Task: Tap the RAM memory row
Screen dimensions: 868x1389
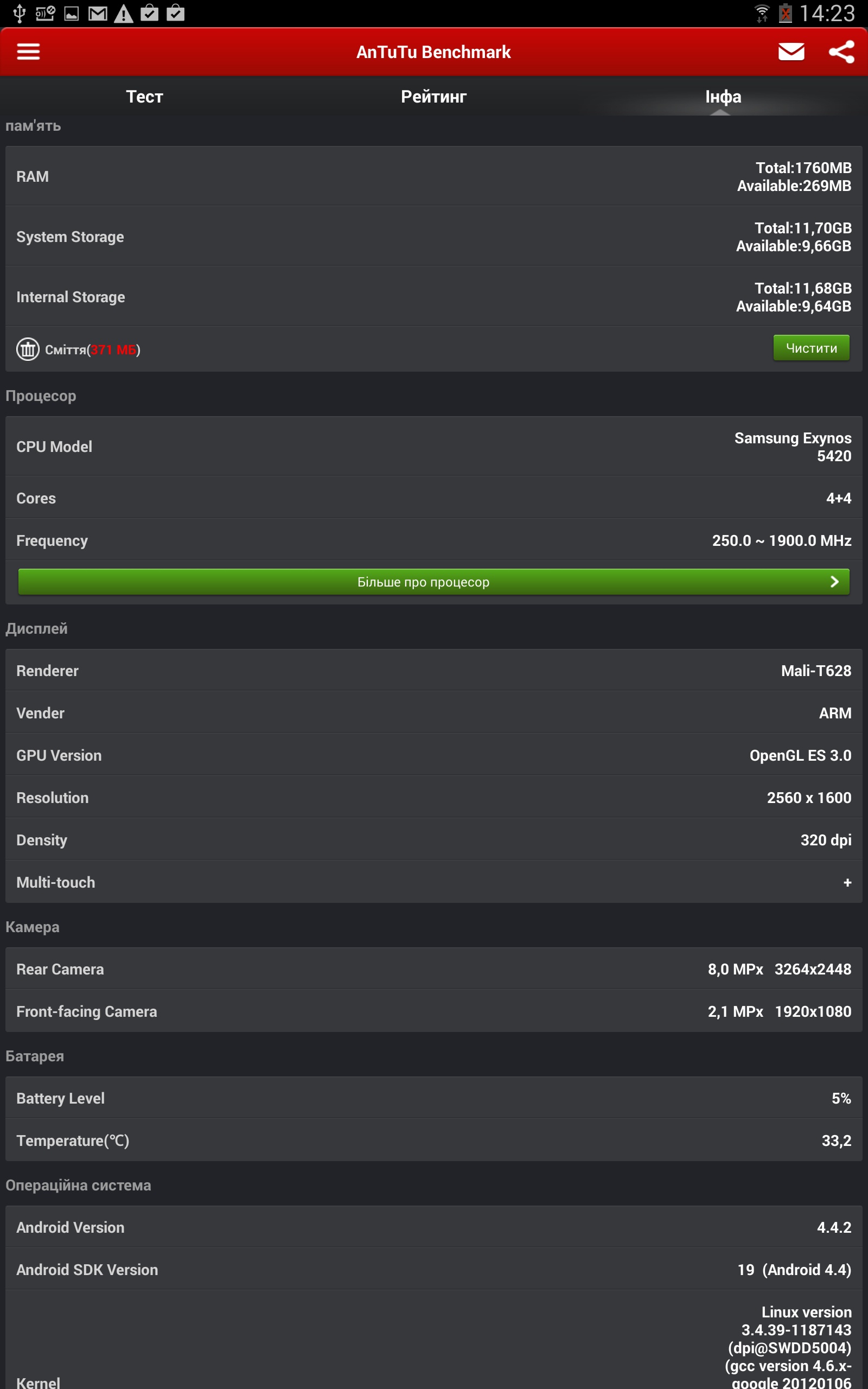Action: coord(433,176)
